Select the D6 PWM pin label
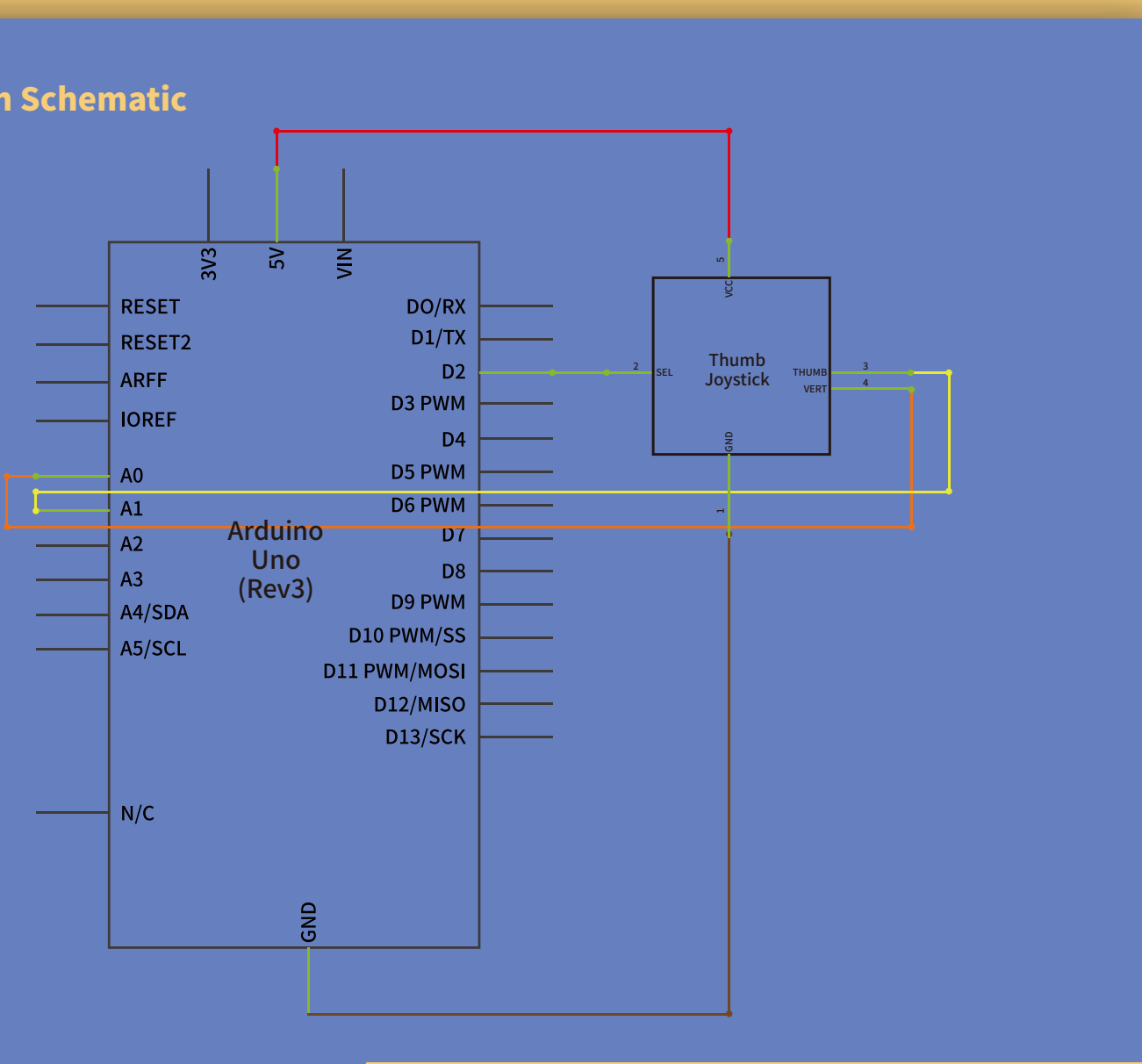Viewport: 1142px width, 1064px height. point(428,506)
